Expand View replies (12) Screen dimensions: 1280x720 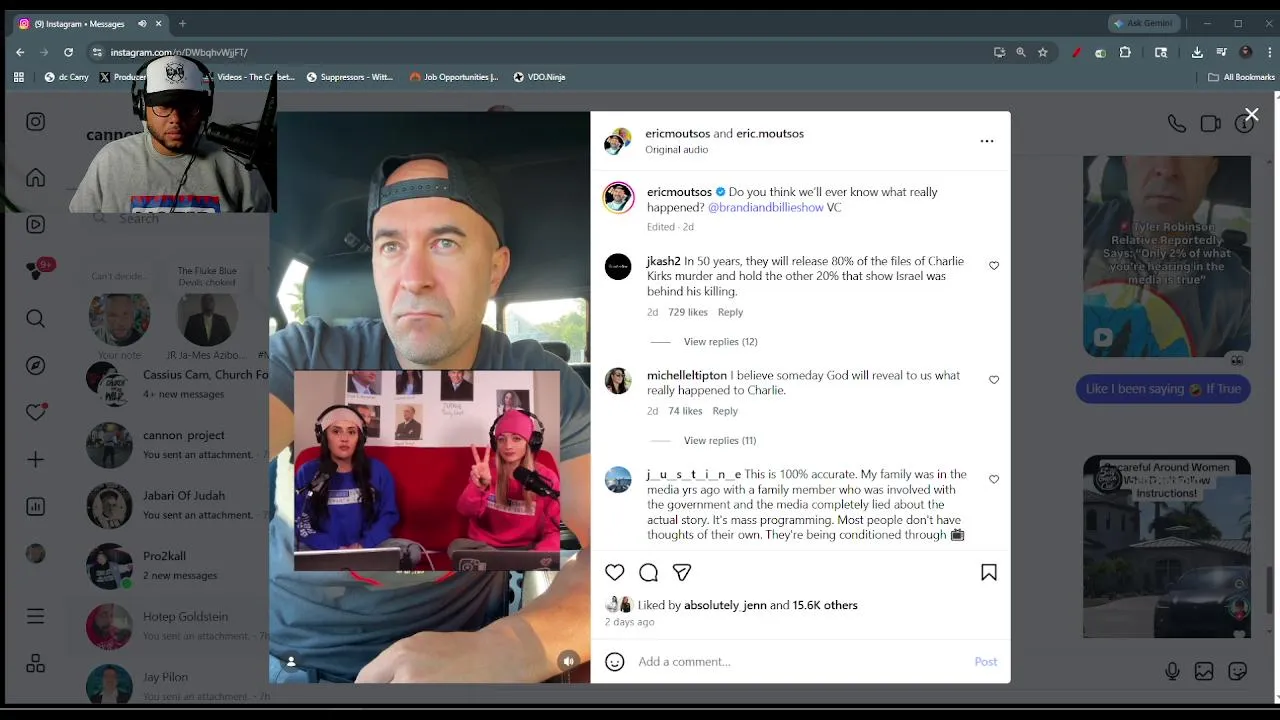(720, 342)
